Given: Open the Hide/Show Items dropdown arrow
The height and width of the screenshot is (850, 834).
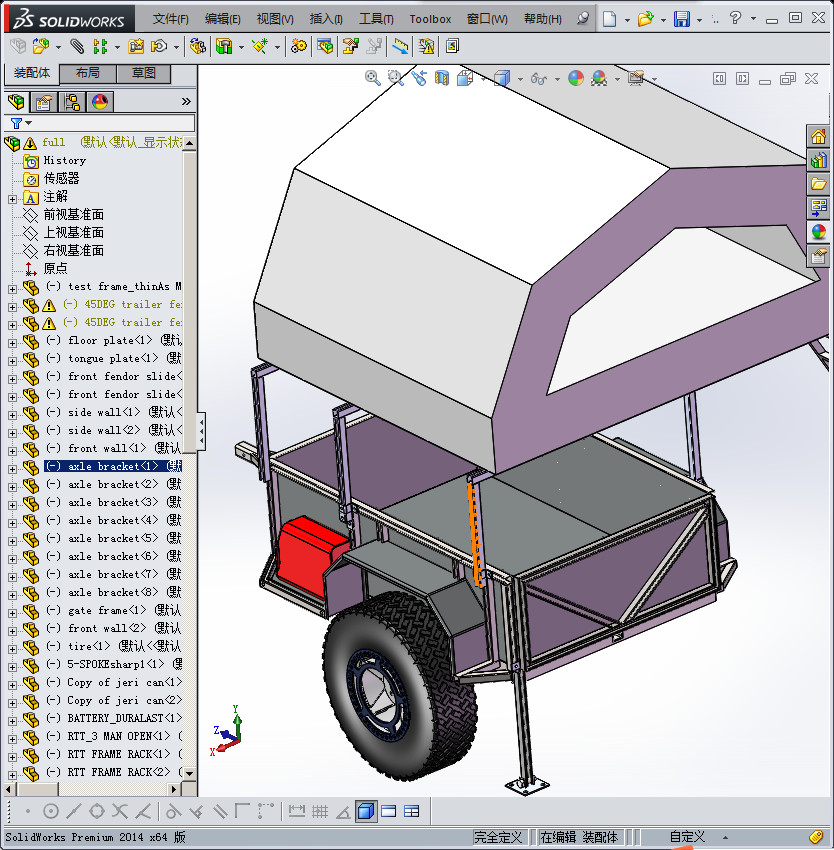Looking at the screenshot, I should click(x=557, y=80).
